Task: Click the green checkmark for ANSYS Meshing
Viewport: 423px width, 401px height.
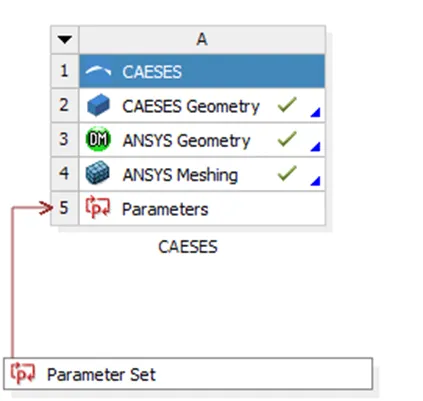Action: (287, 173)
